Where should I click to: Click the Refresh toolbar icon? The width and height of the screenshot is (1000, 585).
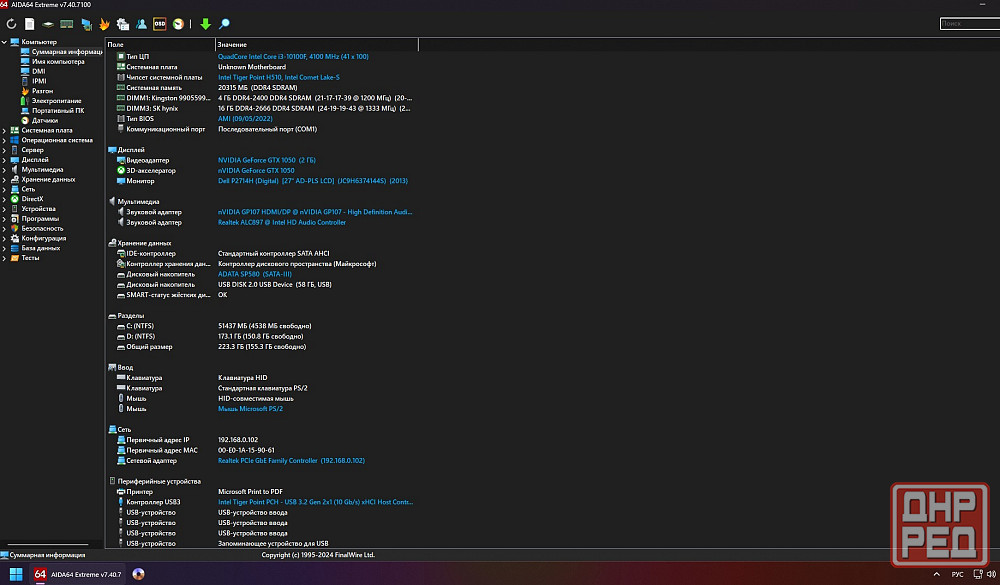[11, 24]
